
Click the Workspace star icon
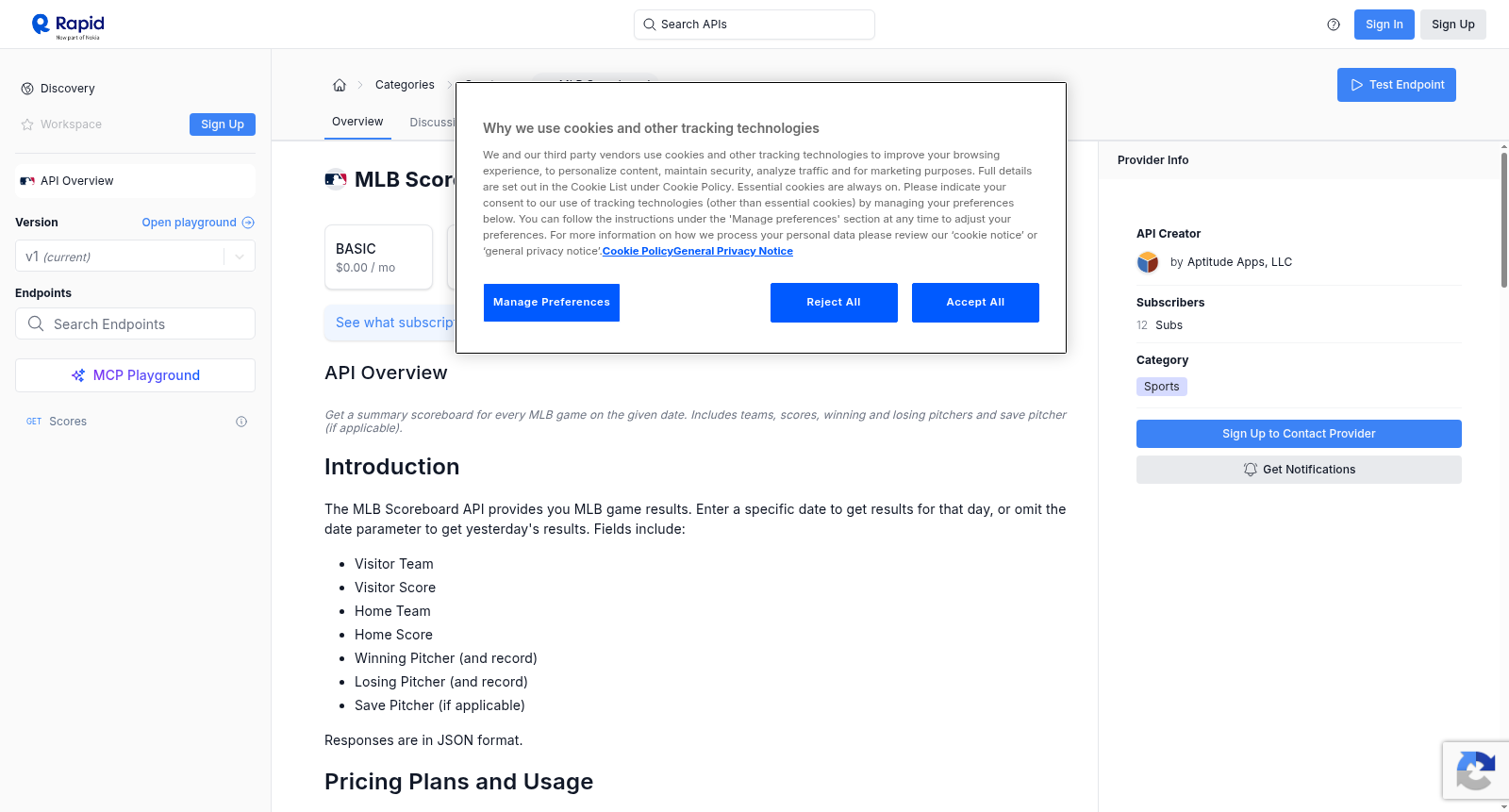(x=27, y=124)
